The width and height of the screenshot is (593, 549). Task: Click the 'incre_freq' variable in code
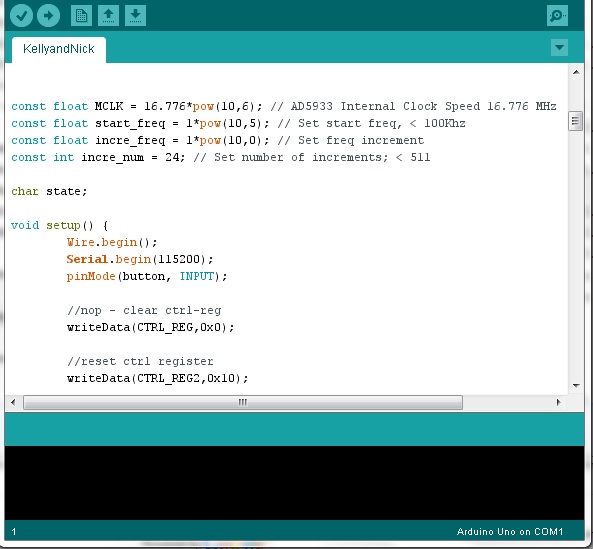coord(130,141)
